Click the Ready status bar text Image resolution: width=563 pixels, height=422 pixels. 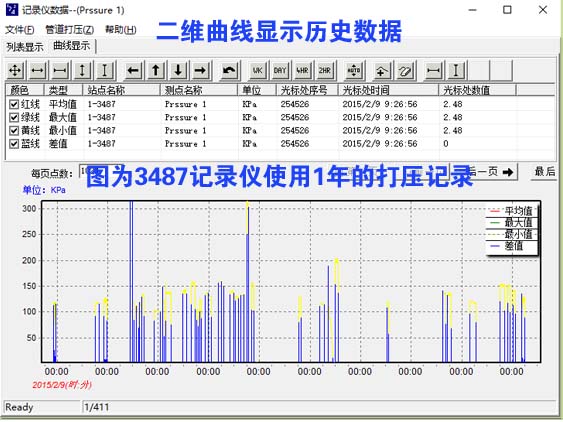point(19,407)
